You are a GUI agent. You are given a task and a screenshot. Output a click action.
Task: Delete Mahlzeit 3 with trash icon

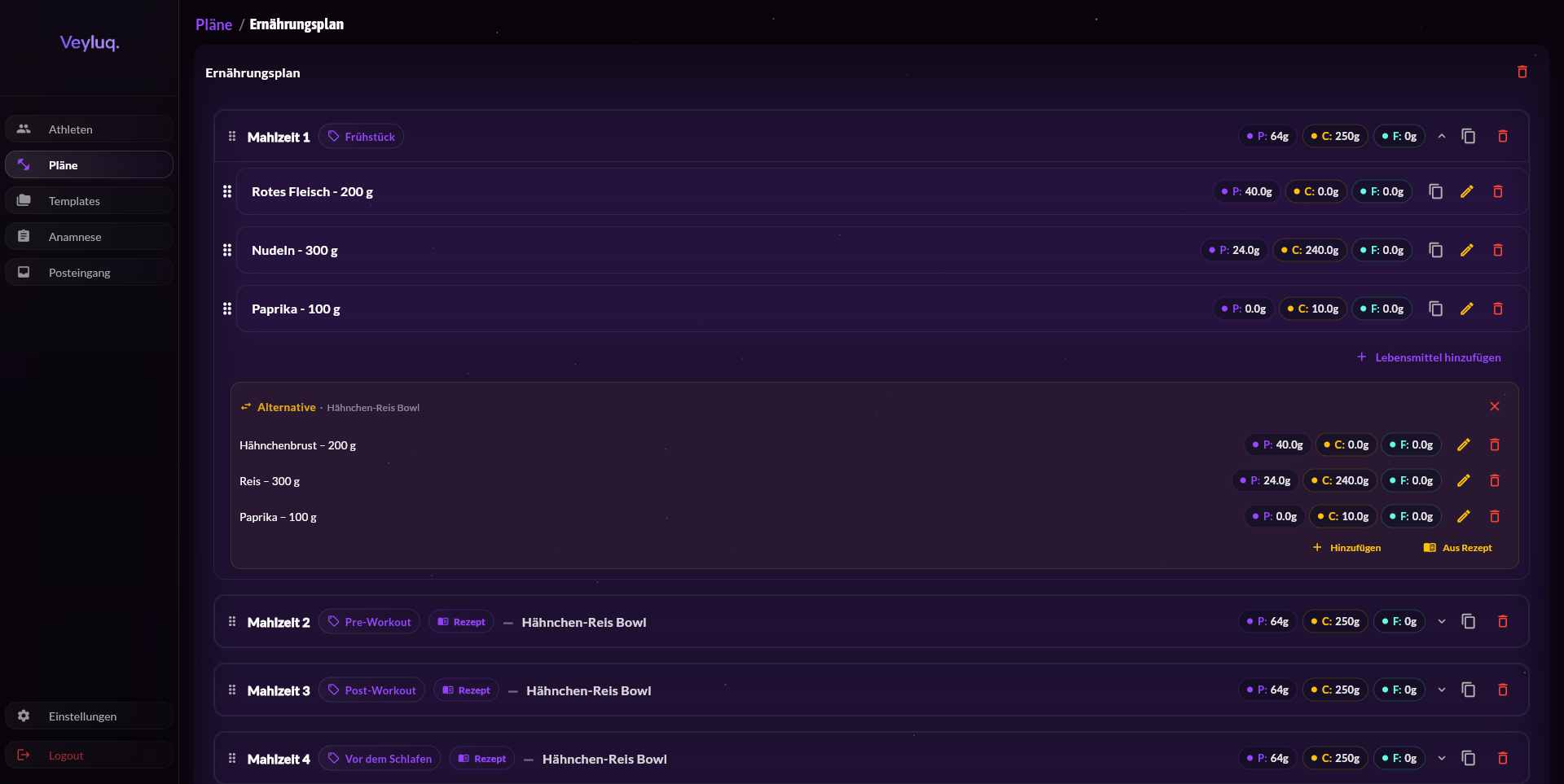tap(1502, 690)
